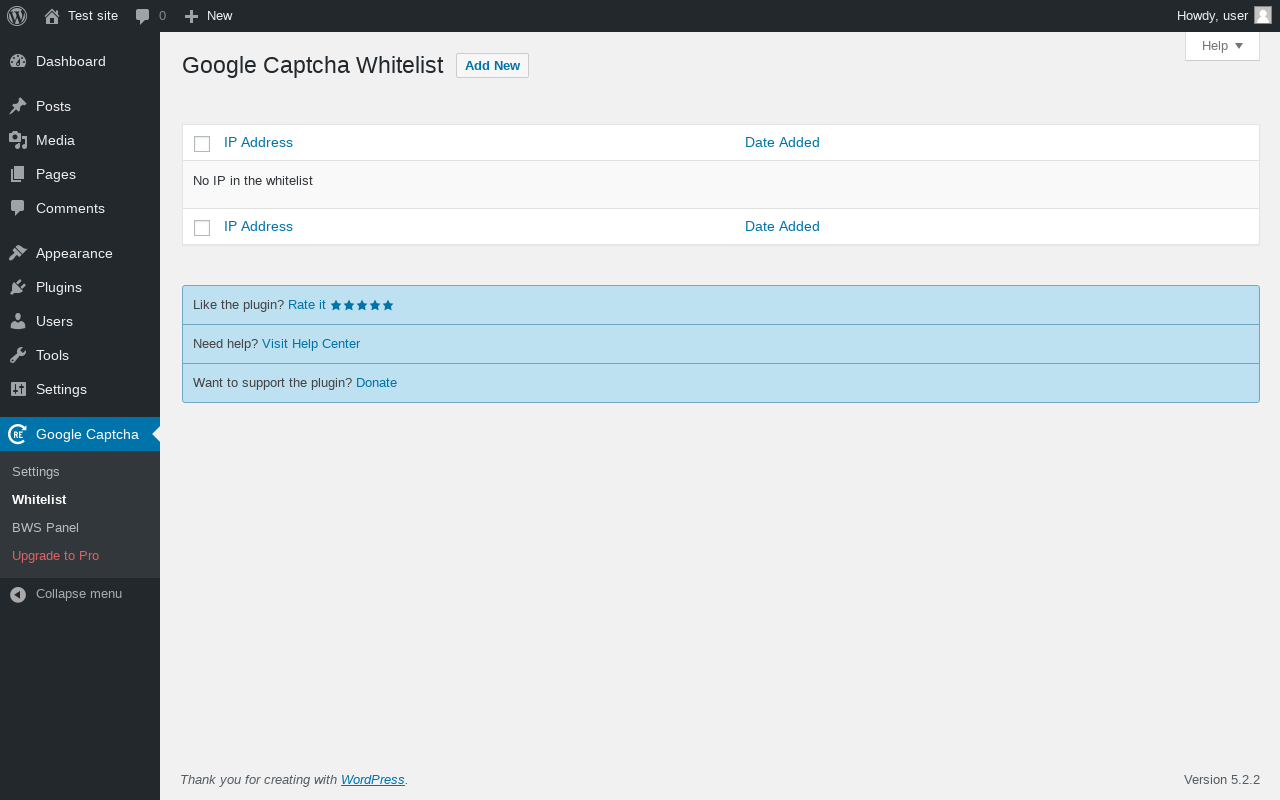Click the user avatar in top bar
Viewport: 1280px width, 800px height.
pyautogui.click(x=1263, y=15)
